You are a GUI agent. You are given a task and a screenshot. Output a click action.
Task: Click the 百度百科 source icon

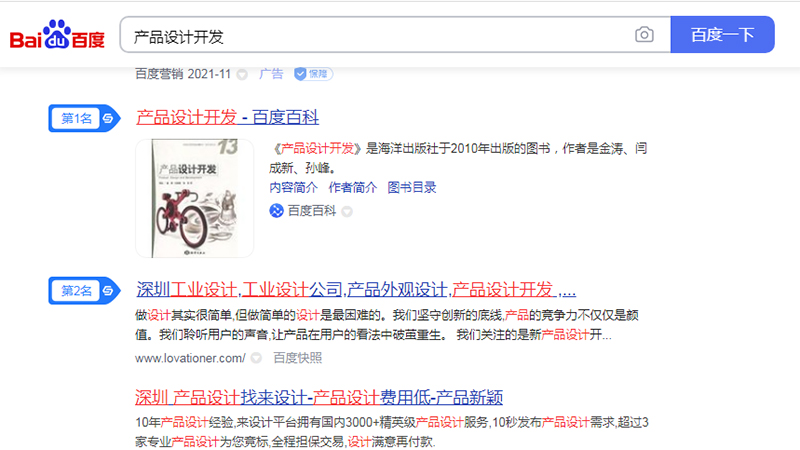coord(277,211)
